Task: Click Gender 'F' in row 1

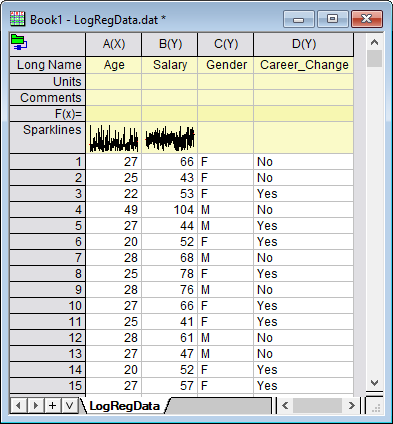Action: coord(226,162)
